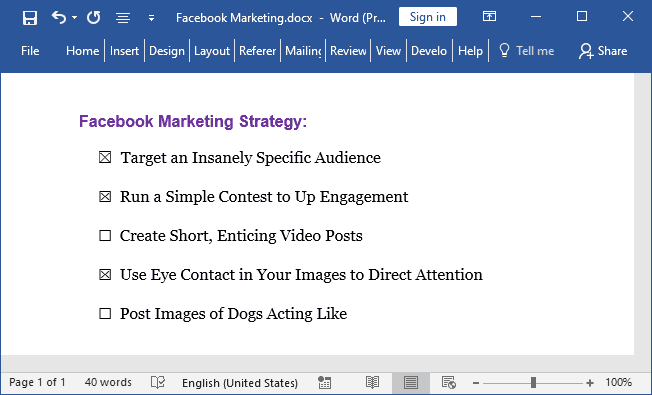Open Customize Quick Access Toolbar dropdown

(151, 18)
